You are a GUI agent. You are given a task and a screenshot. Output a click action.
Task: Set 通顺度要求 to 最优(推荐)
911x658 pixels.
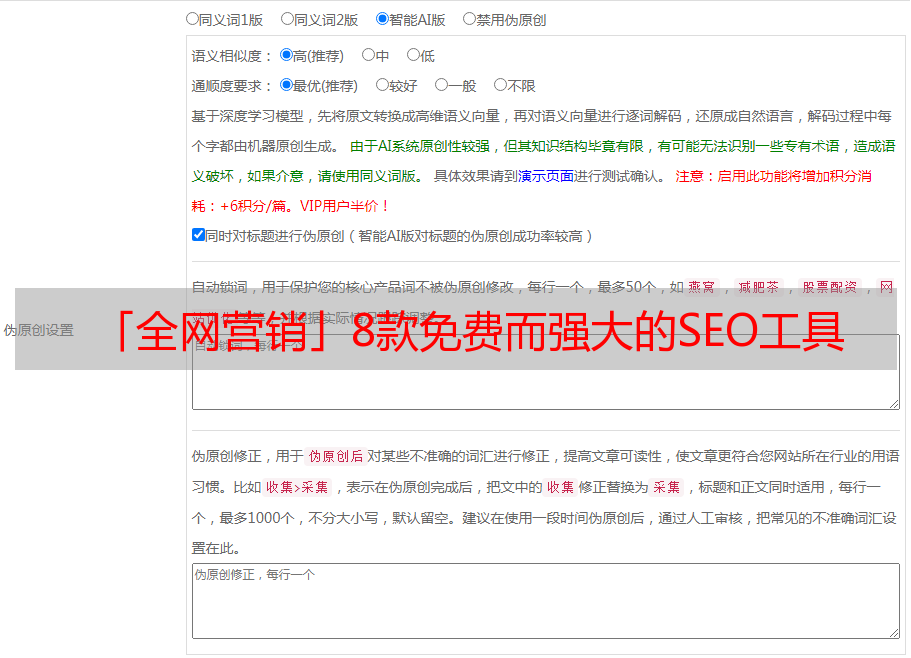(286, 85)
